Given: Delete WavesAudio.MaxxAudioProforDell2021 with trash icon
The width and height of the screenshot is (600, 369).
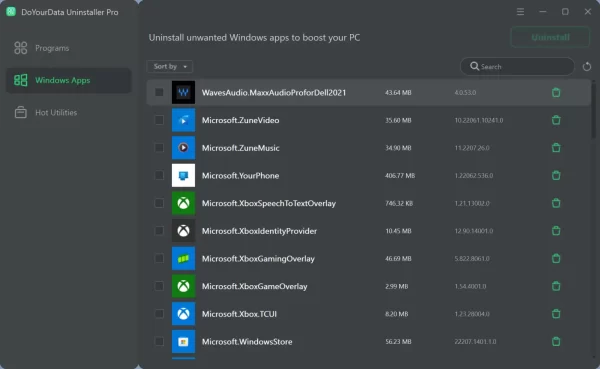Looking at the screenshot, I should tap(556, 92).
